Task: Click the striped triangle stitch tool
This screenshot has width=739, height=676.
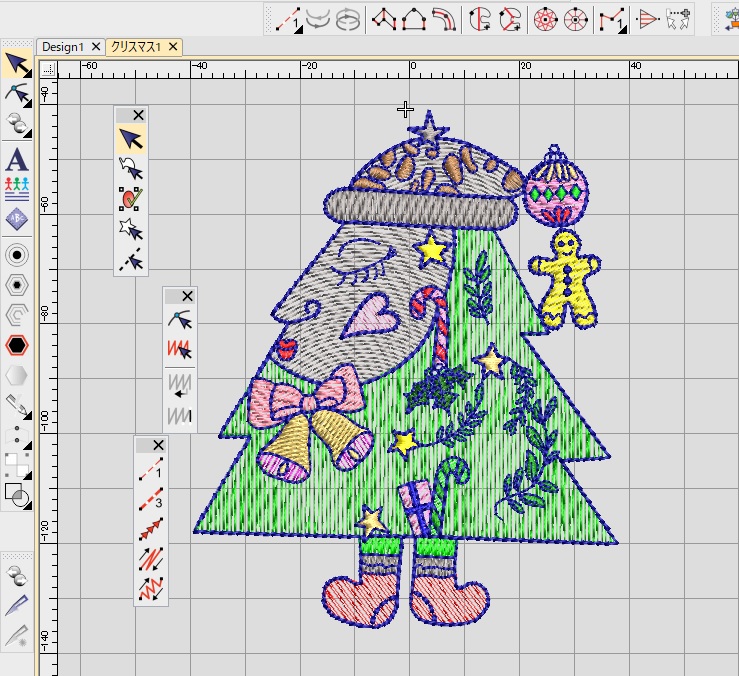Action: coord(648,20)
